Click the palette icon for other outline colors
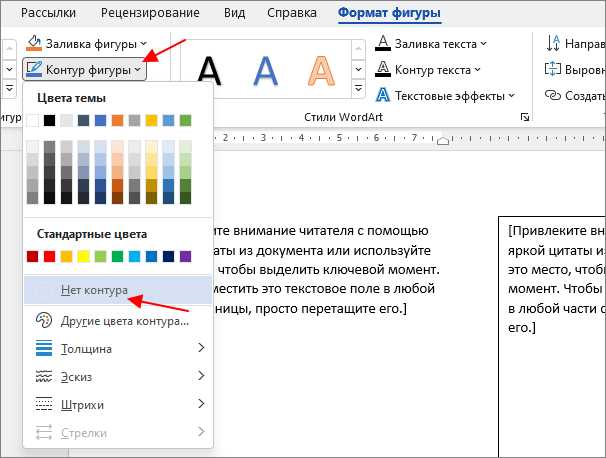 coord(44,321)
